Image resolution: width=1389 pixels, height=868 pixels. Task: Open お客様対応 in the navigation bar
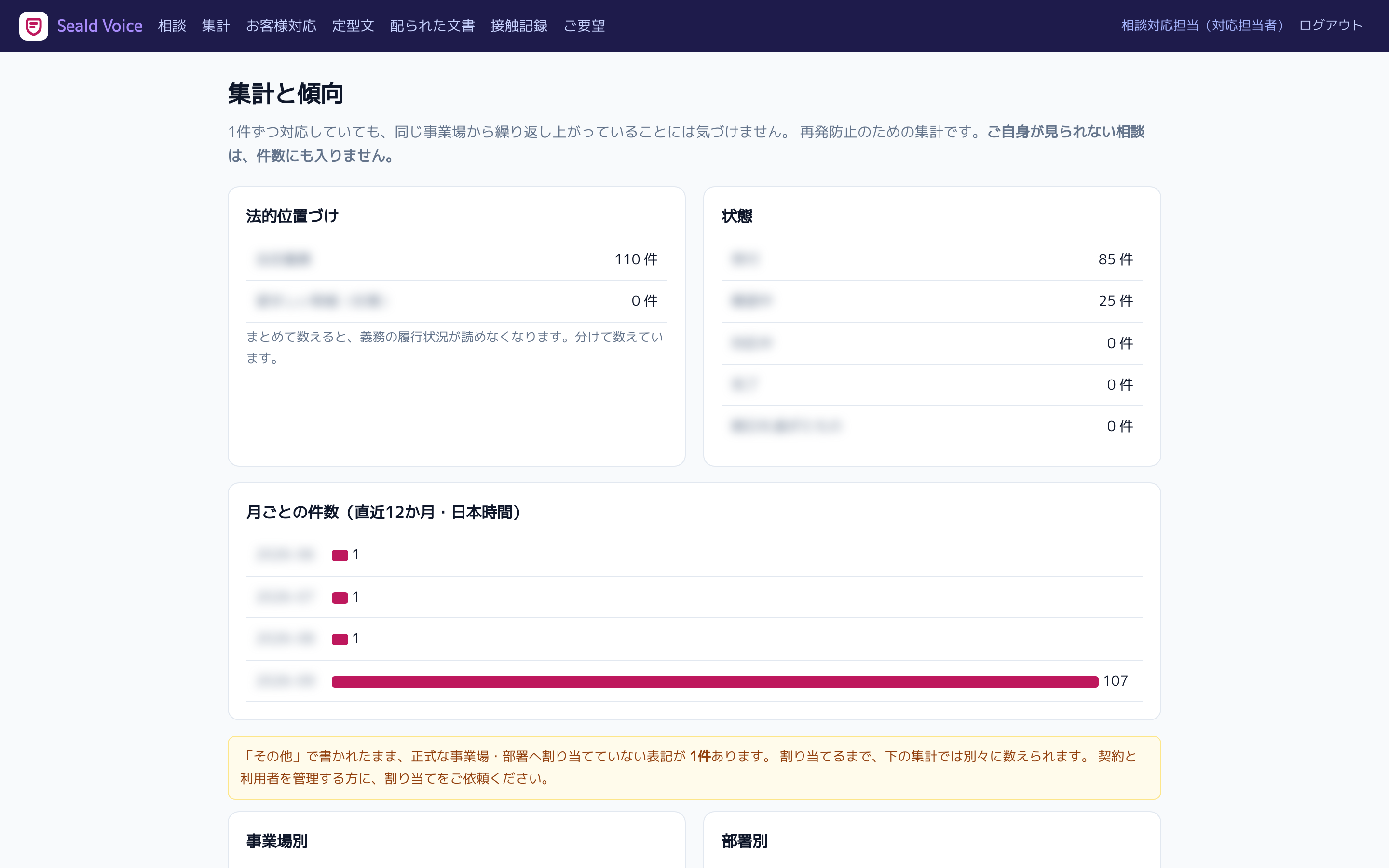[x=281, y=26]
